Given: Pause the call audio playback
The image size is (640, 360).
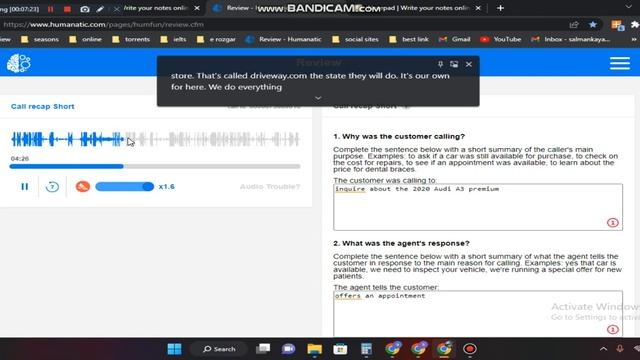Looking at the screenshot, I should pyautogui.click(x=24, y=187).
